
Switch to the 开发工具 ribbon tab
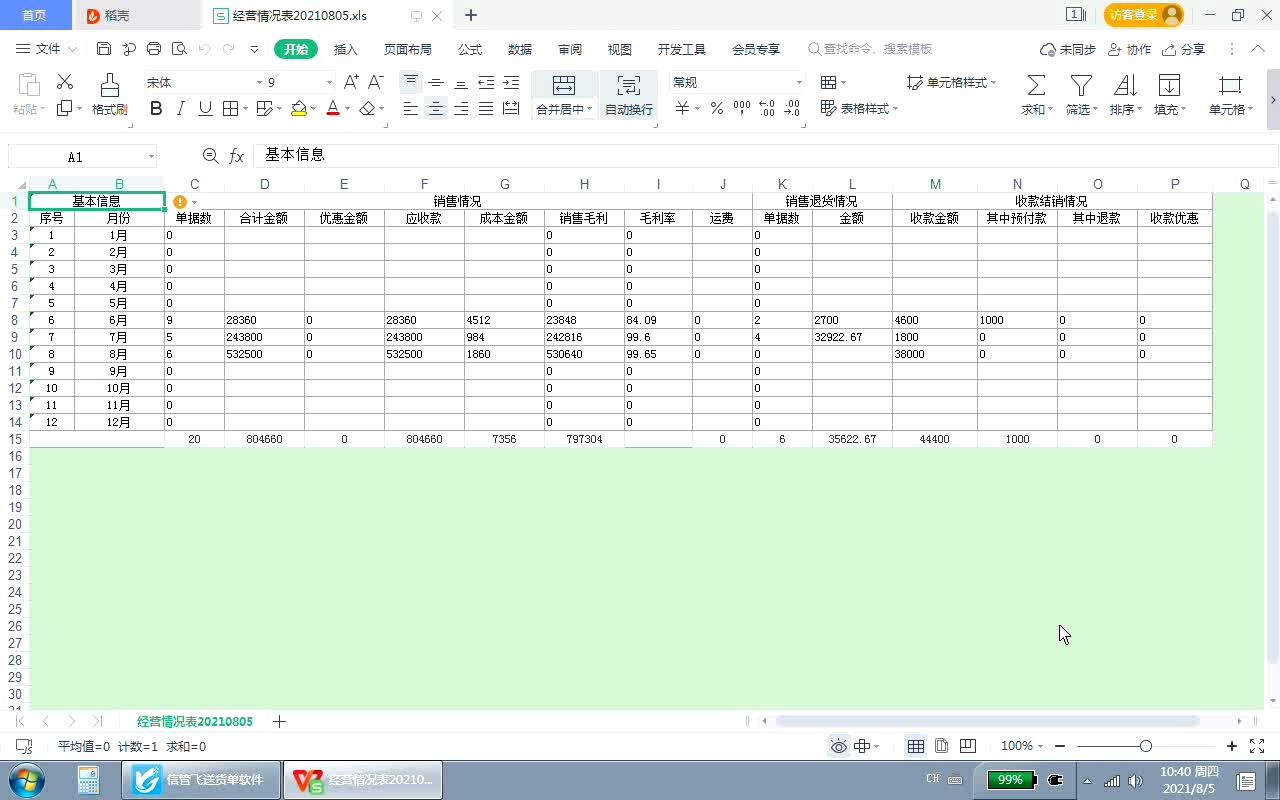pos(682,49)
